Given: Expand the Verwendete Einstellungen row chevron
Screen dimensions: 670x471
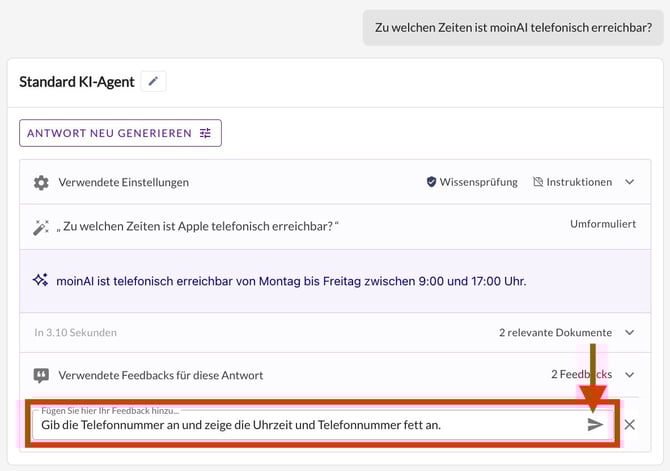Looking at the screenshot, I should [x=630, y=183].
